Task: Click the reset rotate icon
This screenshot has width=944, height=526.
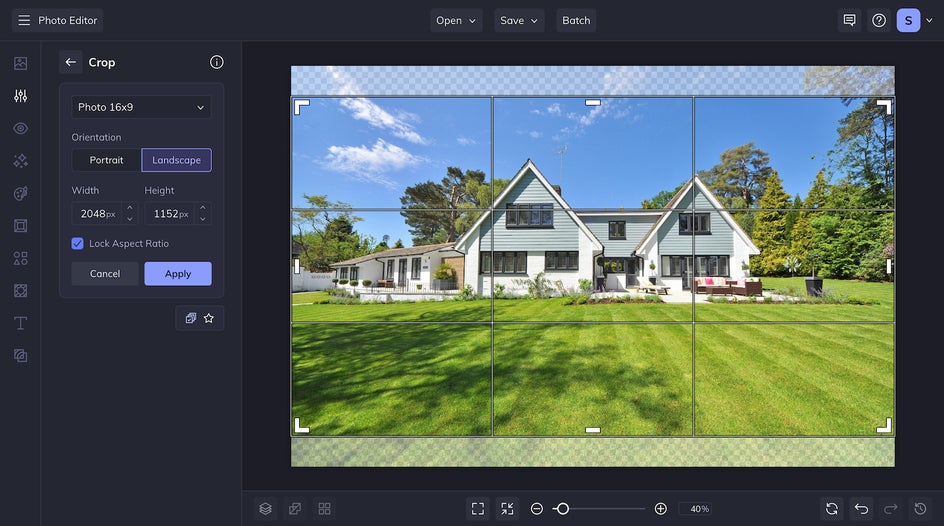Action: tap(832, 509)
